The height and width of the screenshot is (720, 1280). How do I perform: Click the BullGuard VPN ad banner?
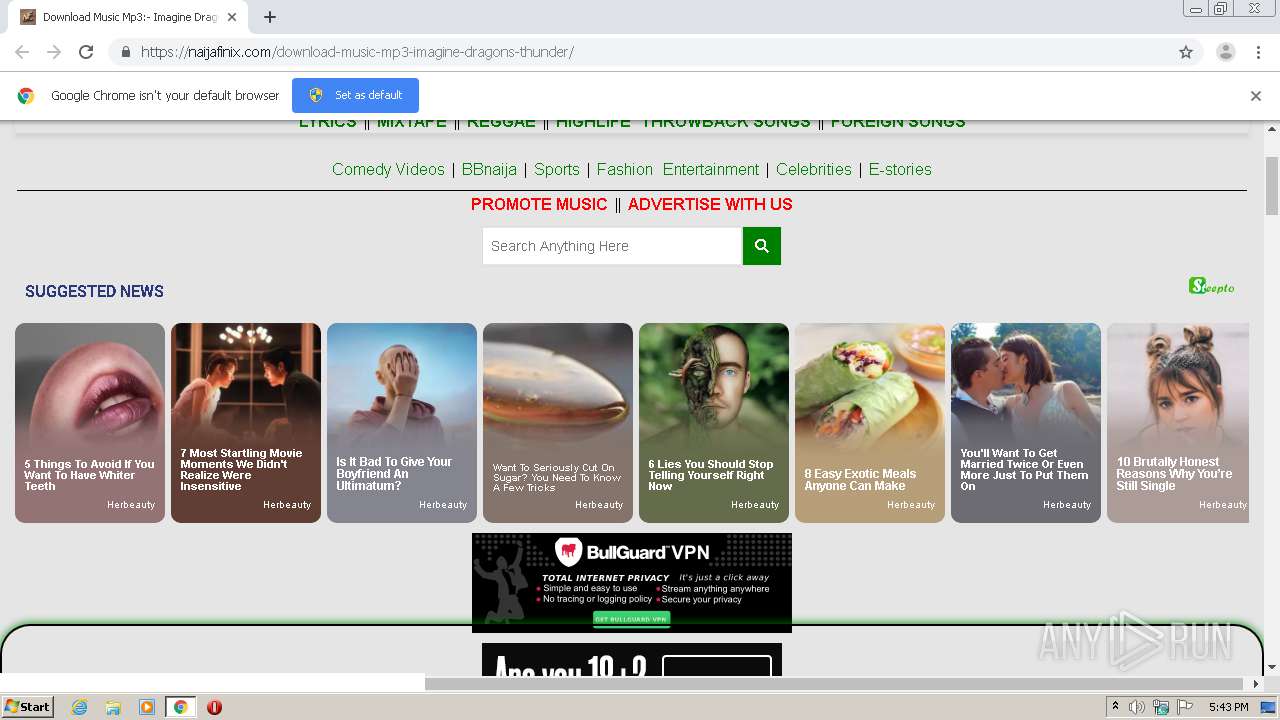click(632, 583)
